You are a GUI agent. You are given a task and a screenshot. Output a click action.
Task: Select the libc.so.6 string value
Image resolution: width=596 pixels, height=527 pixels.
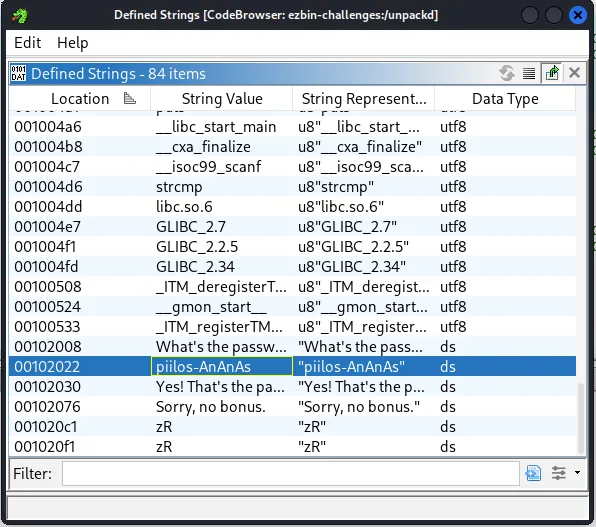tap(184, 207)
